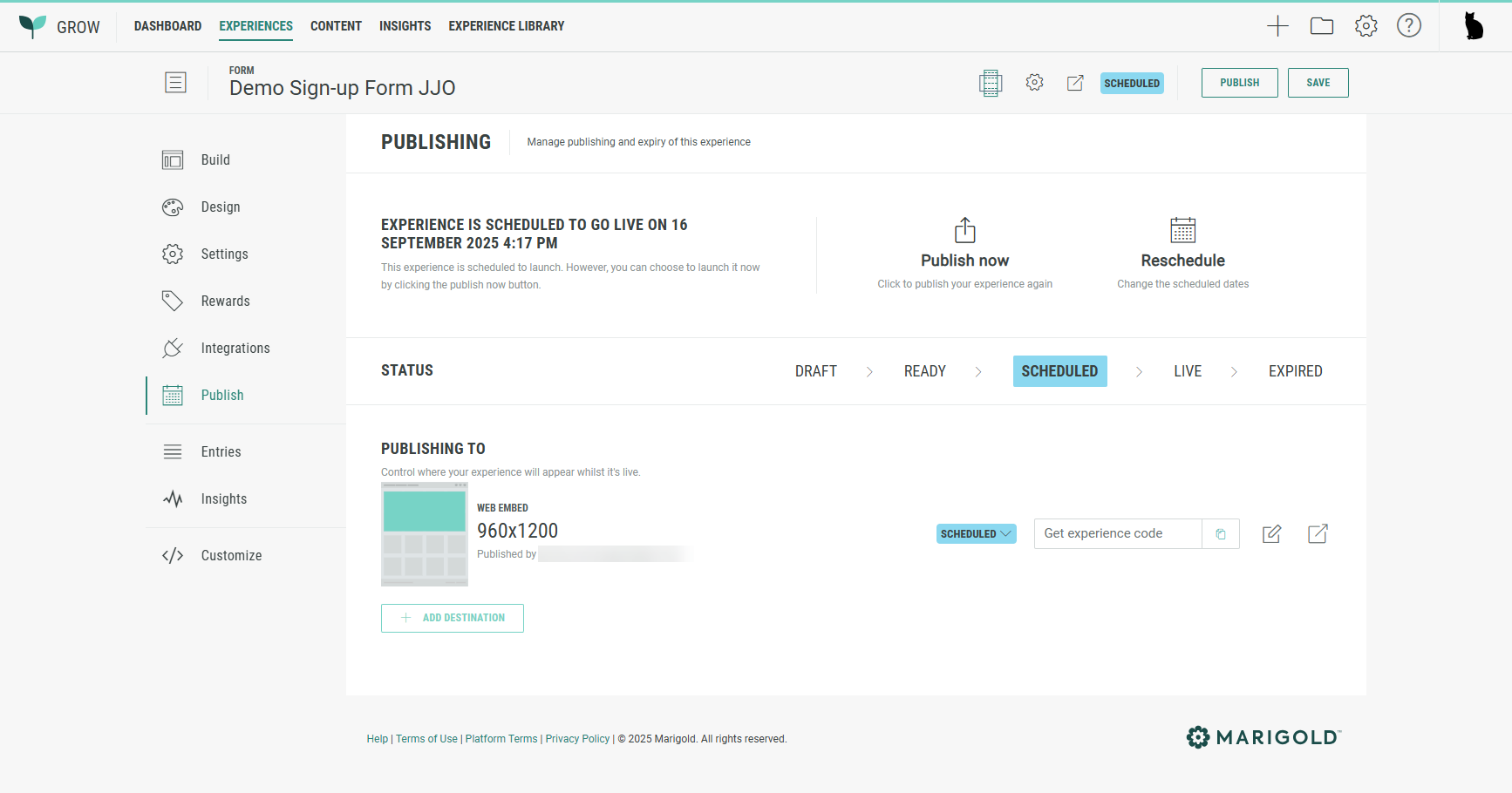The height and width of the screenshot is (793, 1512).
Task: Open the Dashboard navigation tab
Action: click(167, 26)
